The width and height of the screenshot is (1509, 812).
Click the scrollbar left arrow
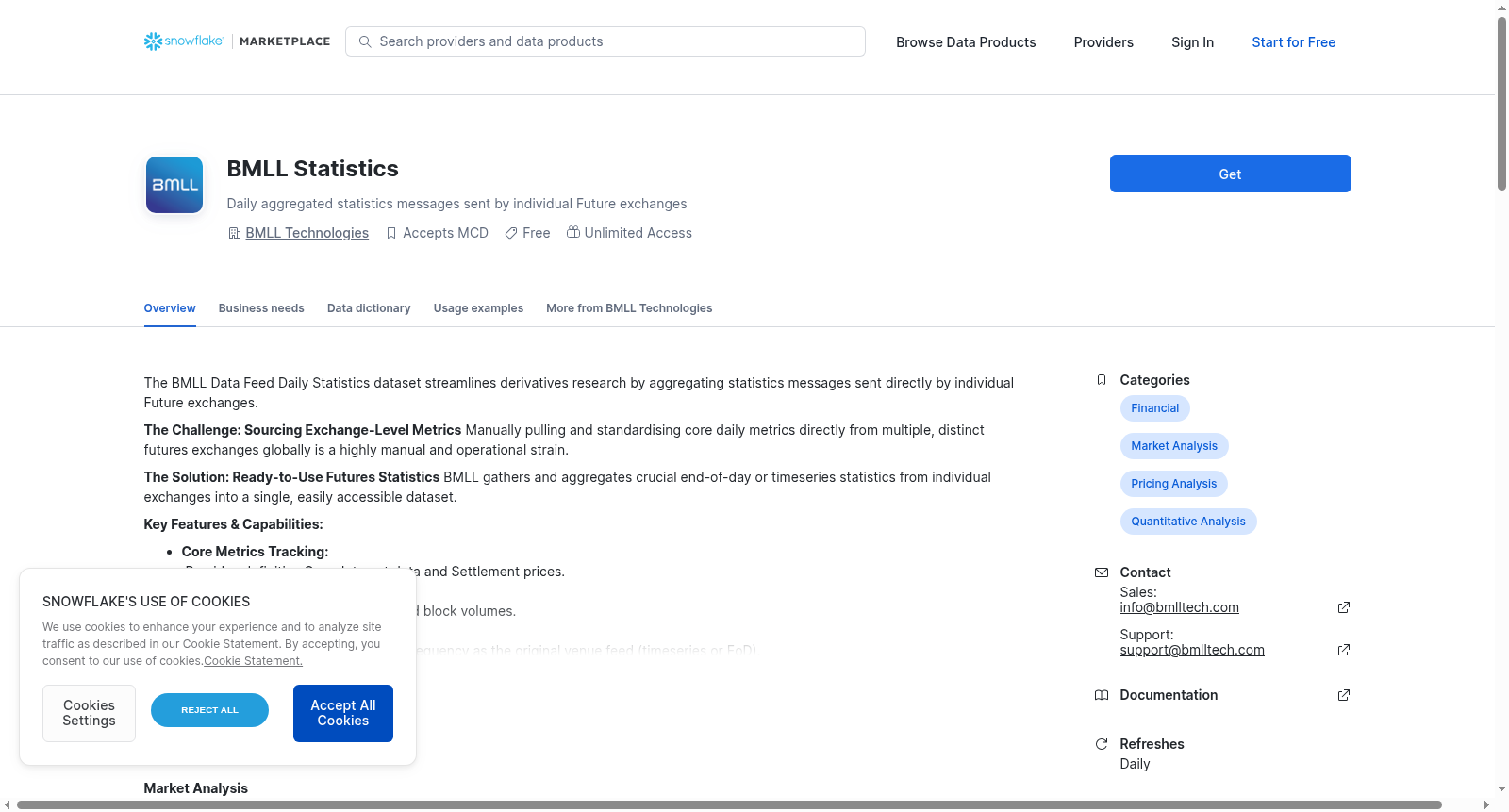(8, 804)
